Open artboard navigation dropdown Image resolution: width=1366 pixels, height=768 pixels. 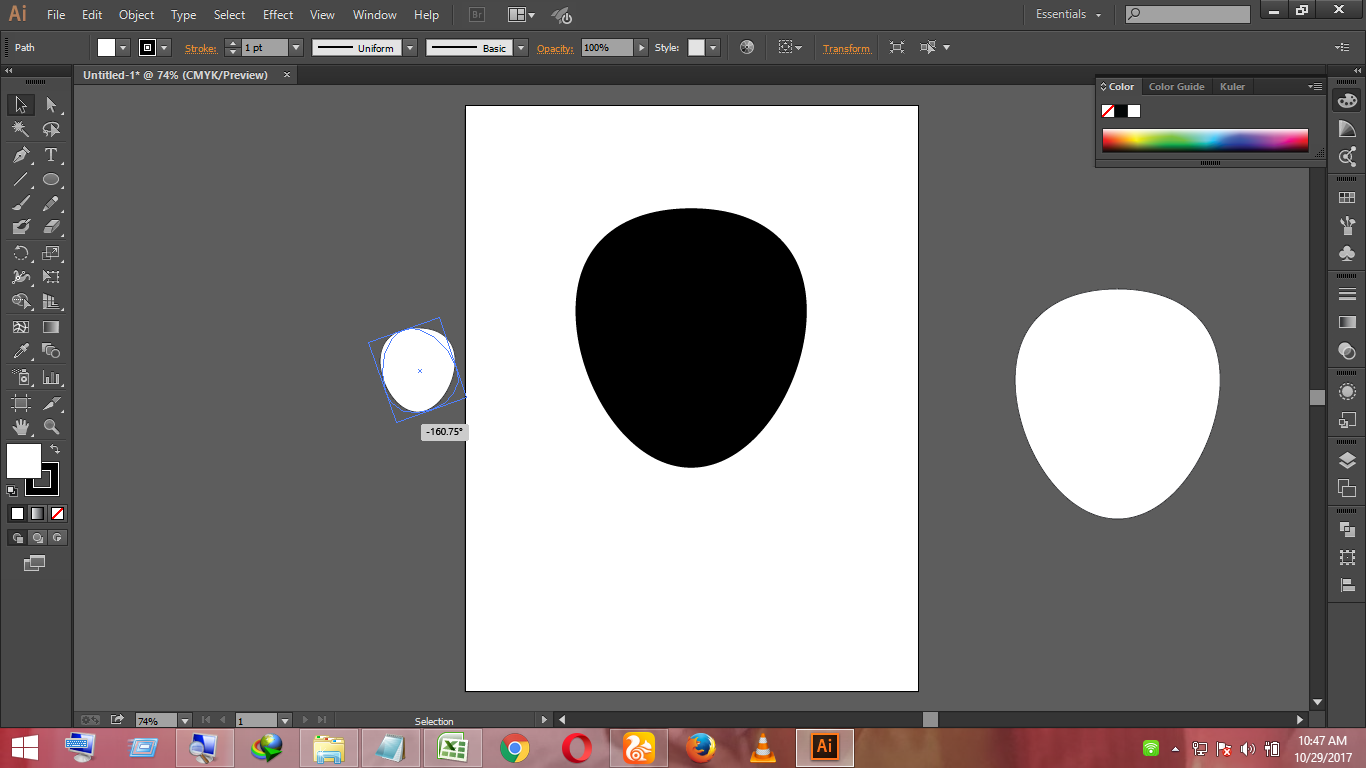click(x=285, y=720)
